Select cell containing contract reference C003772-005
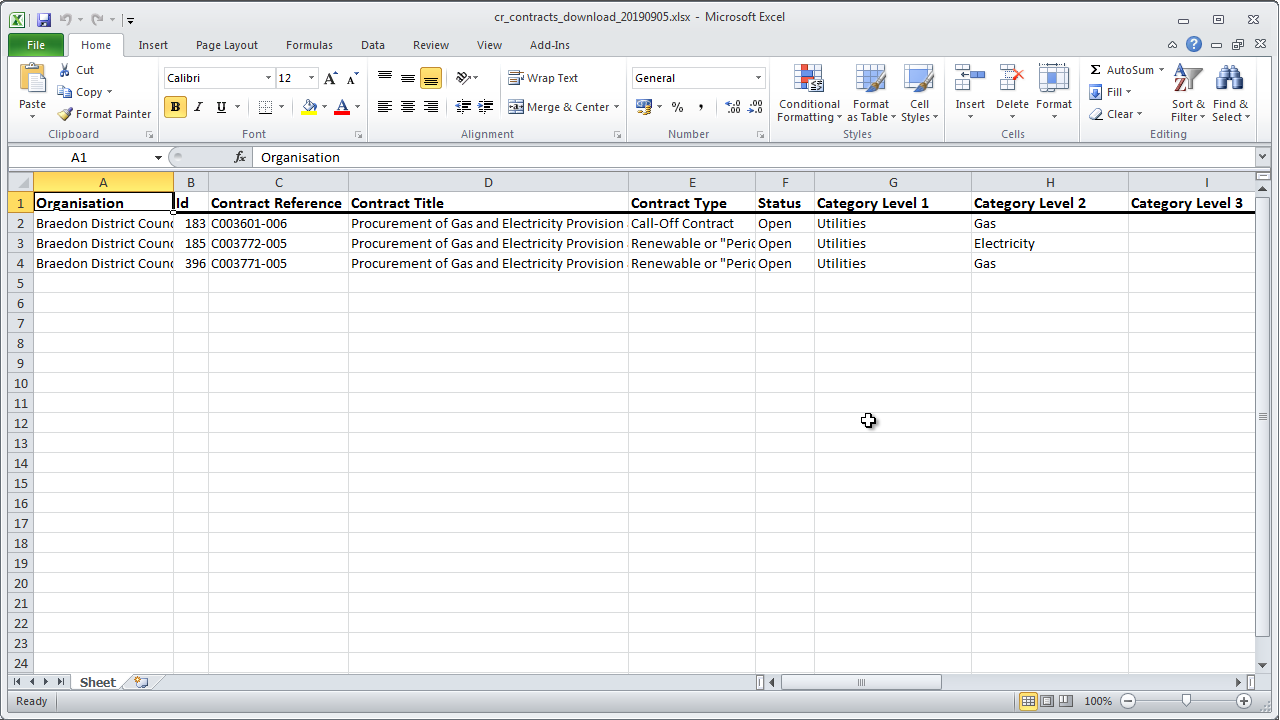1280x720 pixels. 278,244
